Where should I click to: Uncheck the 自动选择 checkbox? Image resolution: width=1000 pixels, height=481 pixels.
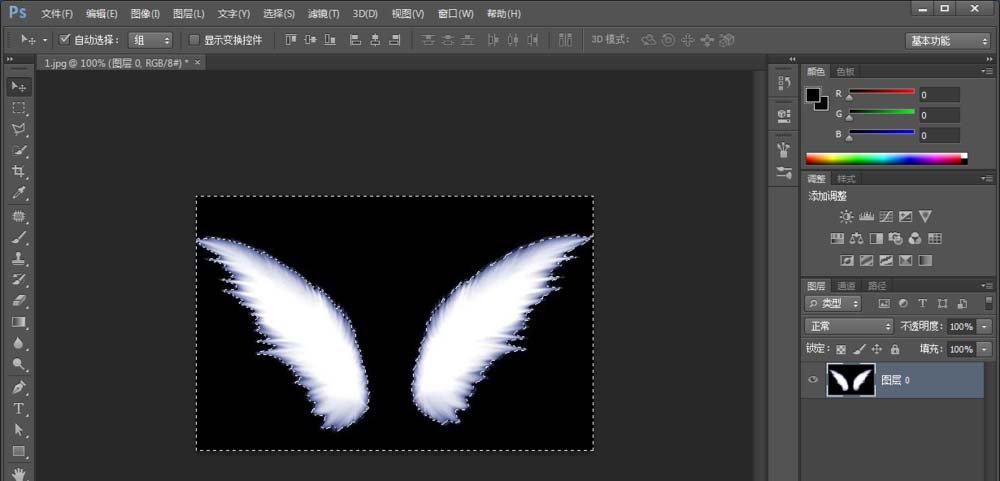(65, 40)
